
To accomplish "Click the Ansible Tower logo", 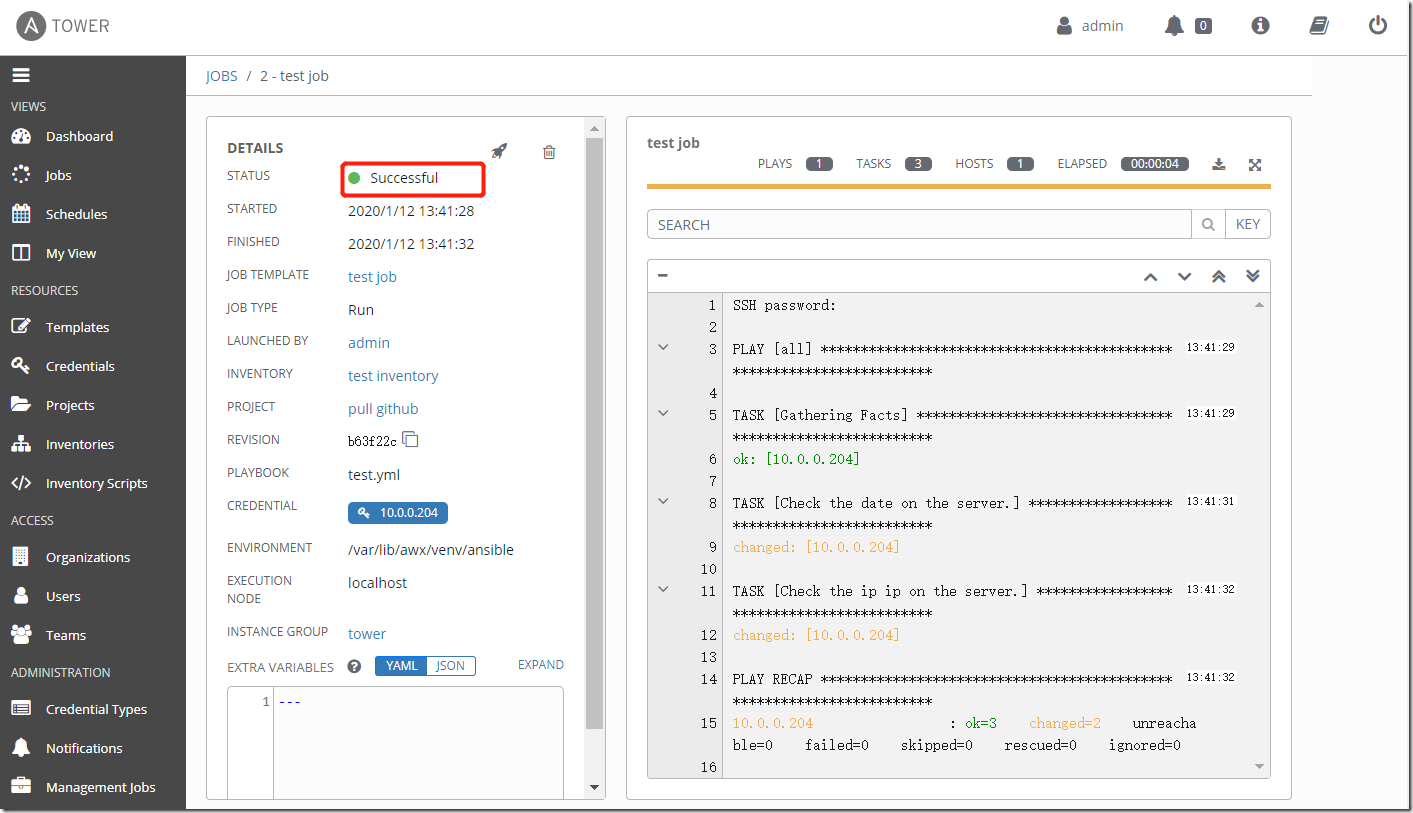I will point(64,26).
